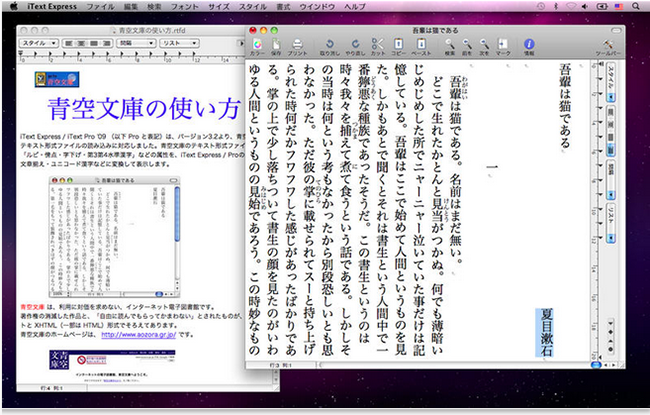650x415 pixels.
Task: Click the Time Machine icon in menu bar
Action: click(541, 6)
